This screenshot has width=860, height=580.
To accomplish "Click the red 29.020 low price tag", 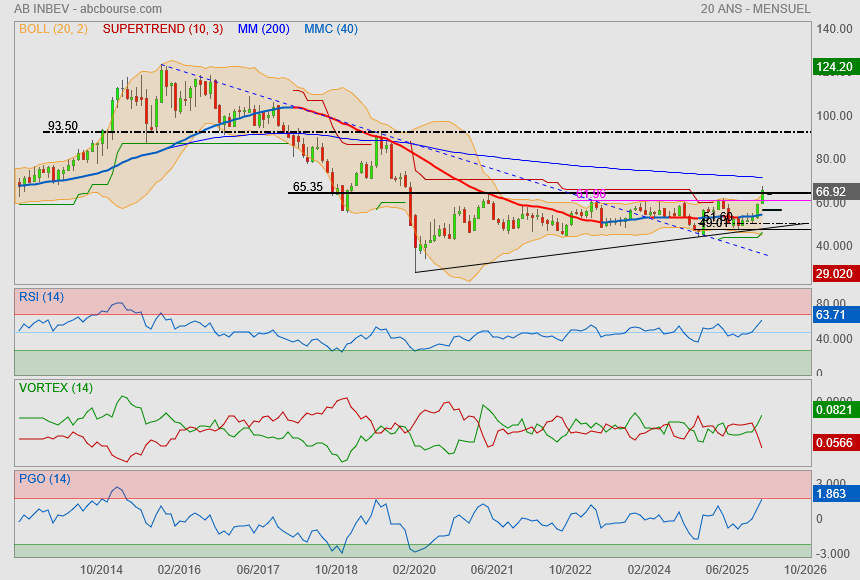I will [834, 272].
